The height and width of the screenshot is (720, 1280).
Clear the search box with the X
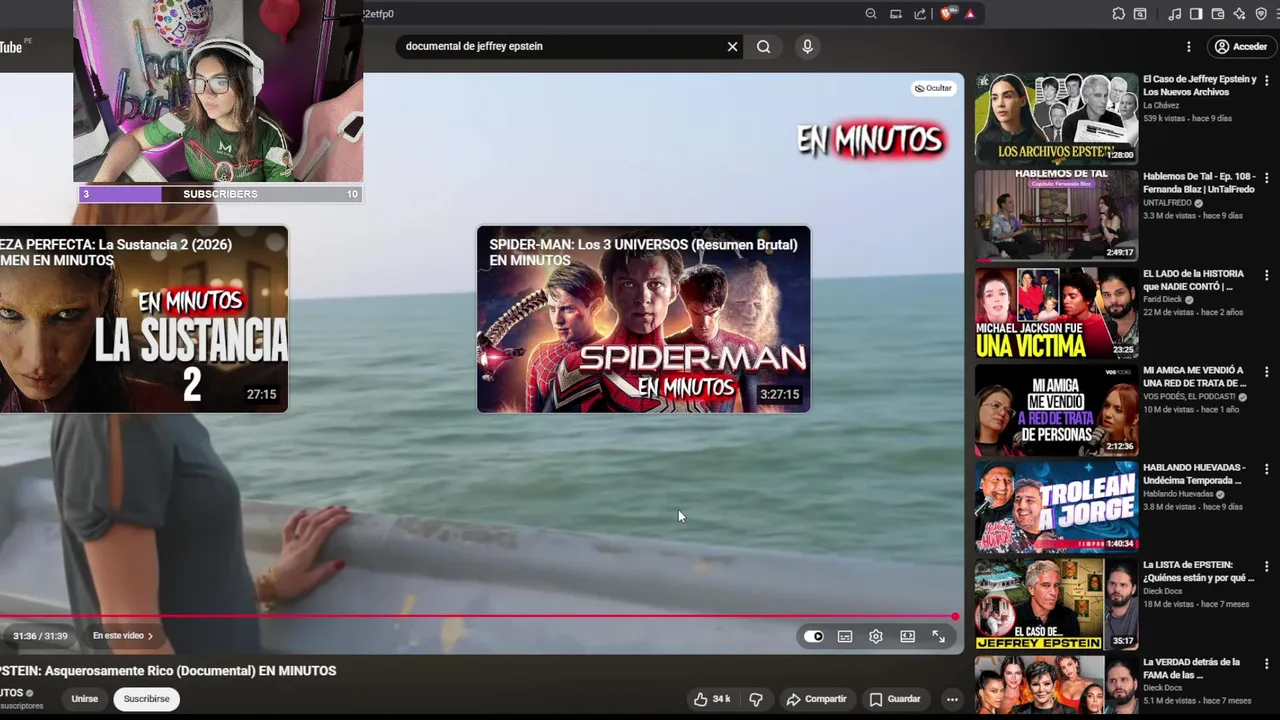732,47
